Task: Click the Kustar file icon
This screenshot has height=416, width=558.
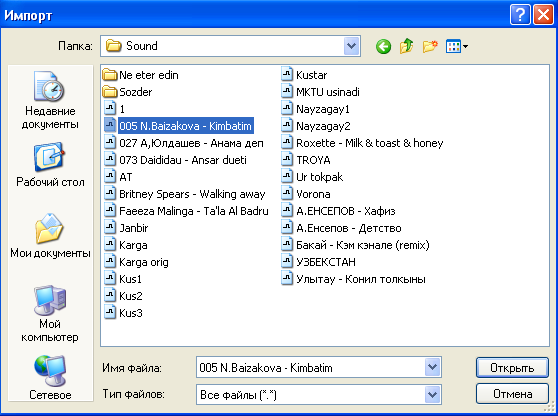Action: click(x=287, y=74)
